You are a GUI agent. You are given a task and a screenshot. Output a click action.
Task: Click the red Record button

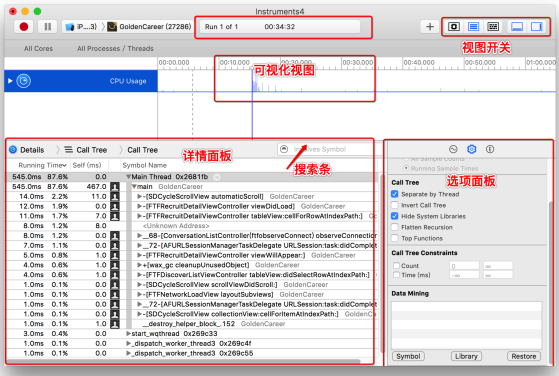[24, 27]
